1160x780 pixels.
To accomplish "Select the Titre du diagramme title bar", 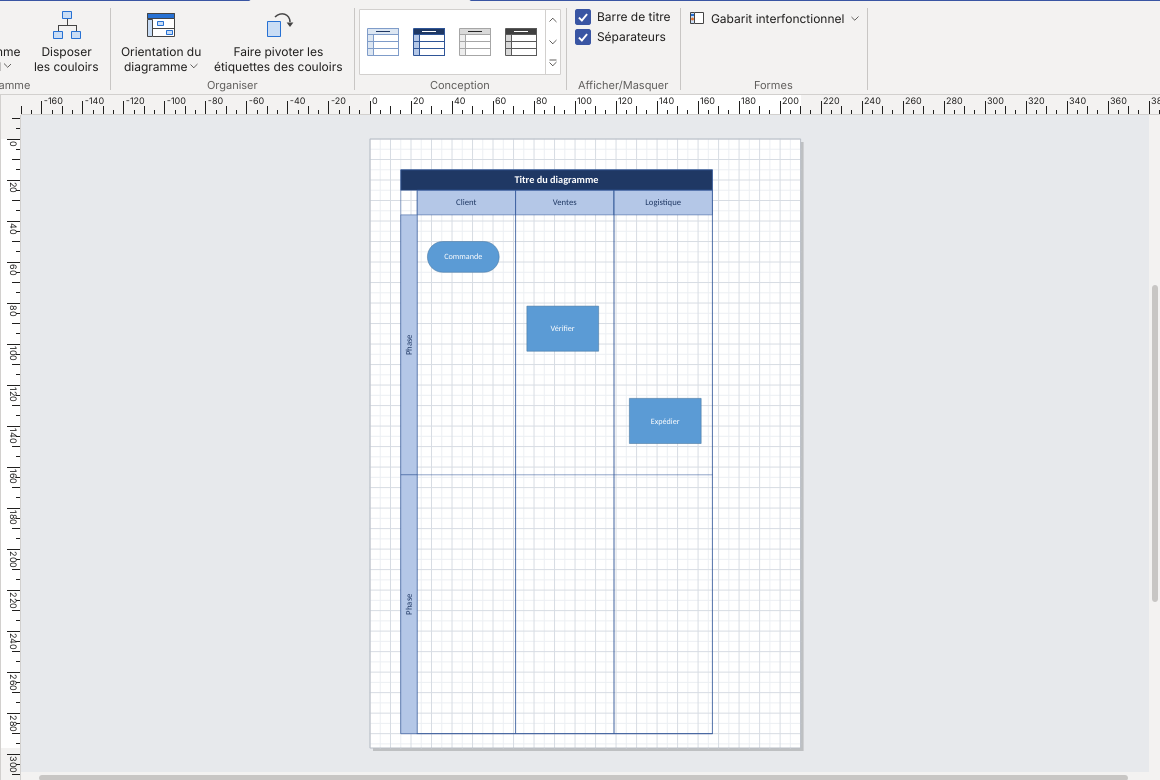I will [x=556, y=180].
